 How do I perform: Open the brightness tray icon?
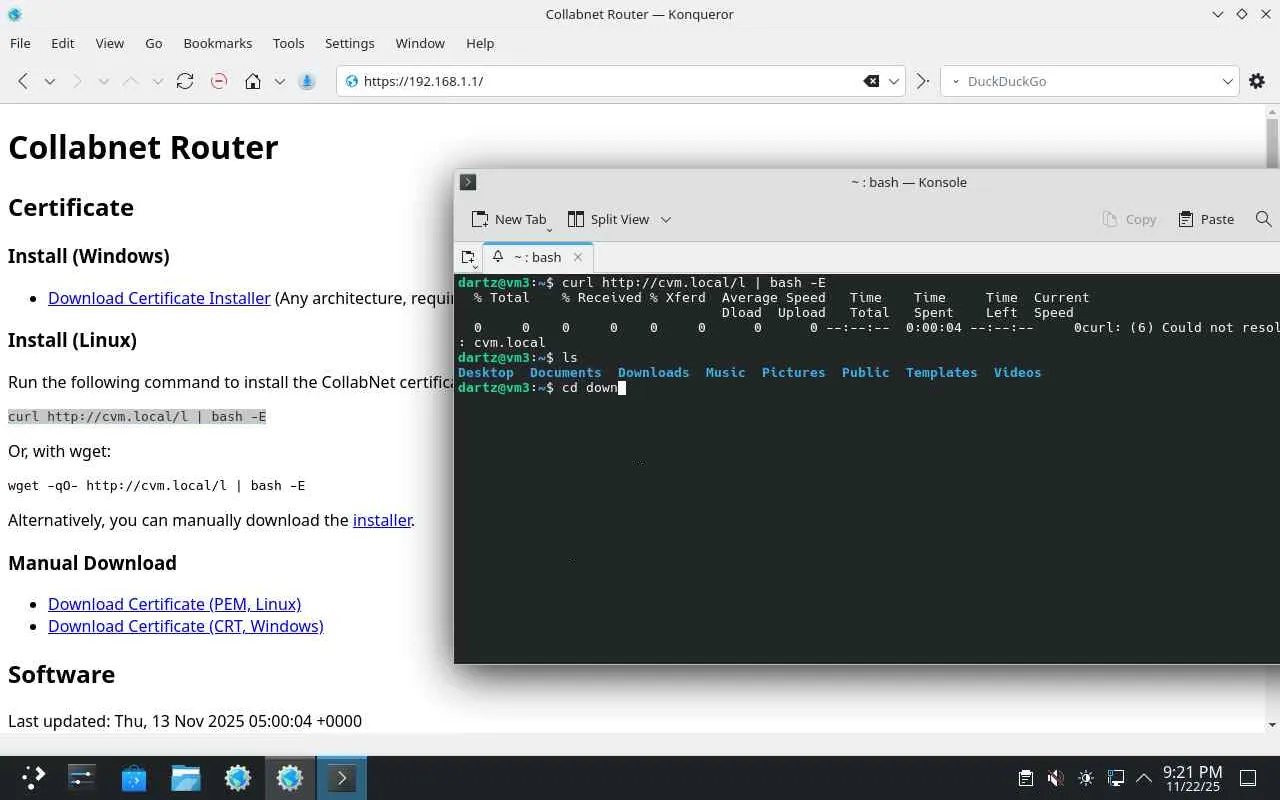click(1086, 778)
